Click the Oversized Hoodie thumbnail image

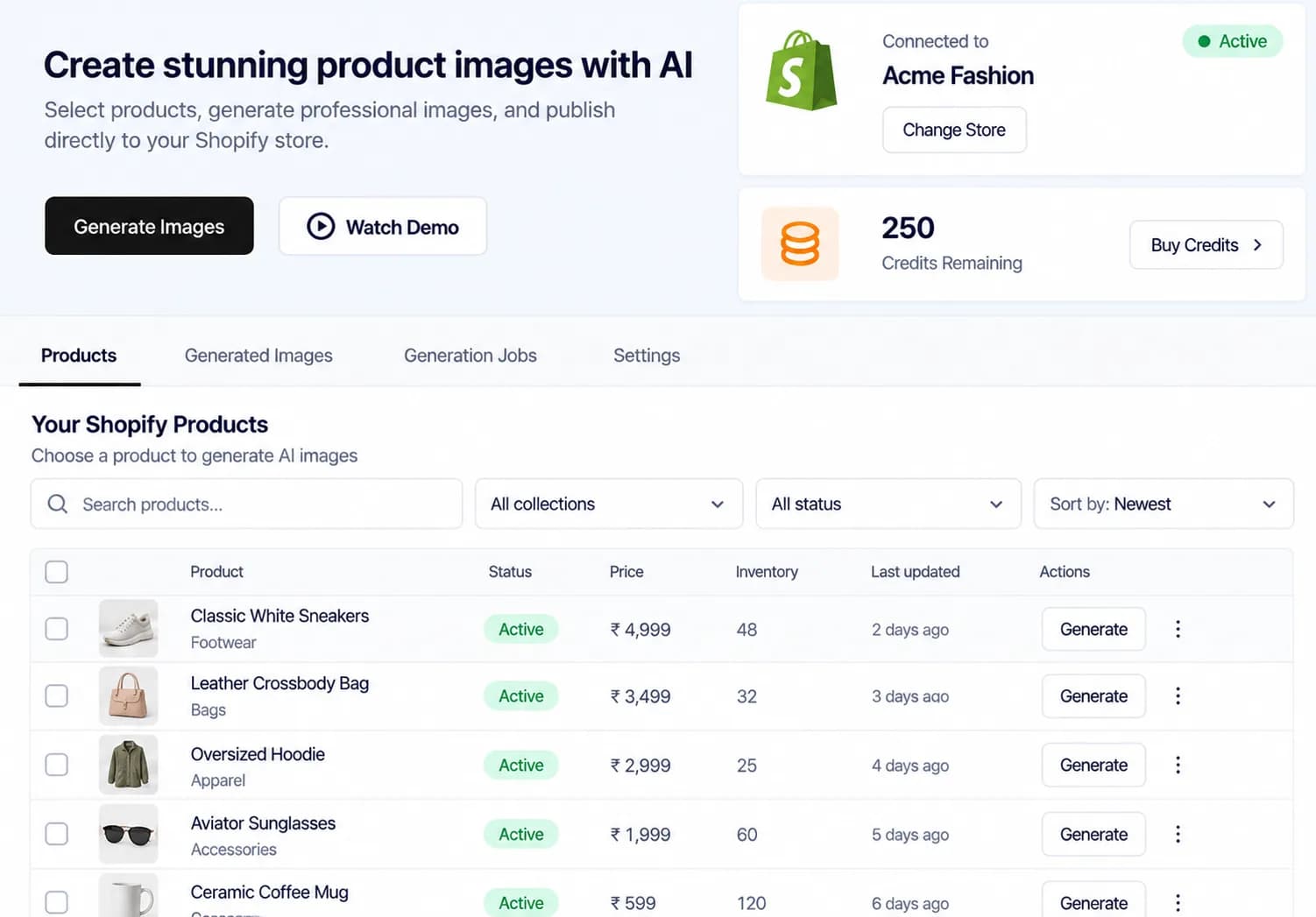pyautogui.click(x=128, y=765)
